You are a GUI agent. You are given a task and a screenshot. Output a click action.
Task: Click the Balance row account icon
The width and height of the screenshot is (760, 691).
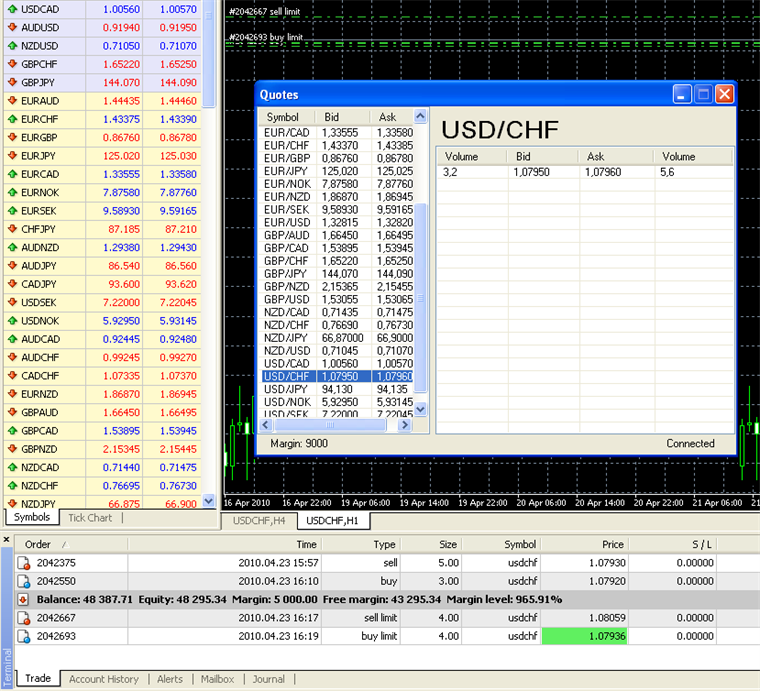point(23,599)
